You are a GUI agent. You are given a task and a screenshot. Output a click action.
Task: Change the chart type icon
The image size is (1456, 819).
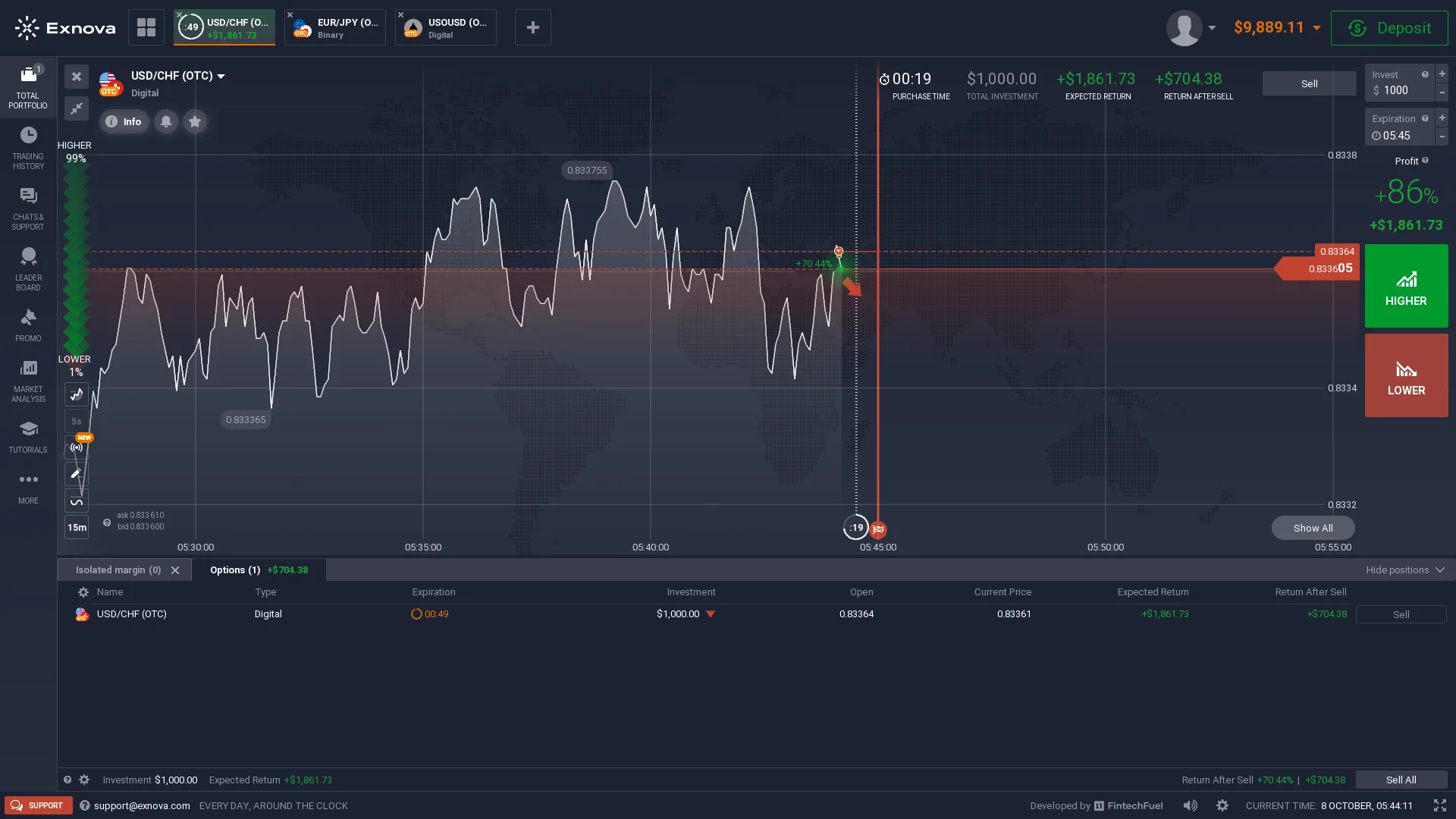pos(77,394)
